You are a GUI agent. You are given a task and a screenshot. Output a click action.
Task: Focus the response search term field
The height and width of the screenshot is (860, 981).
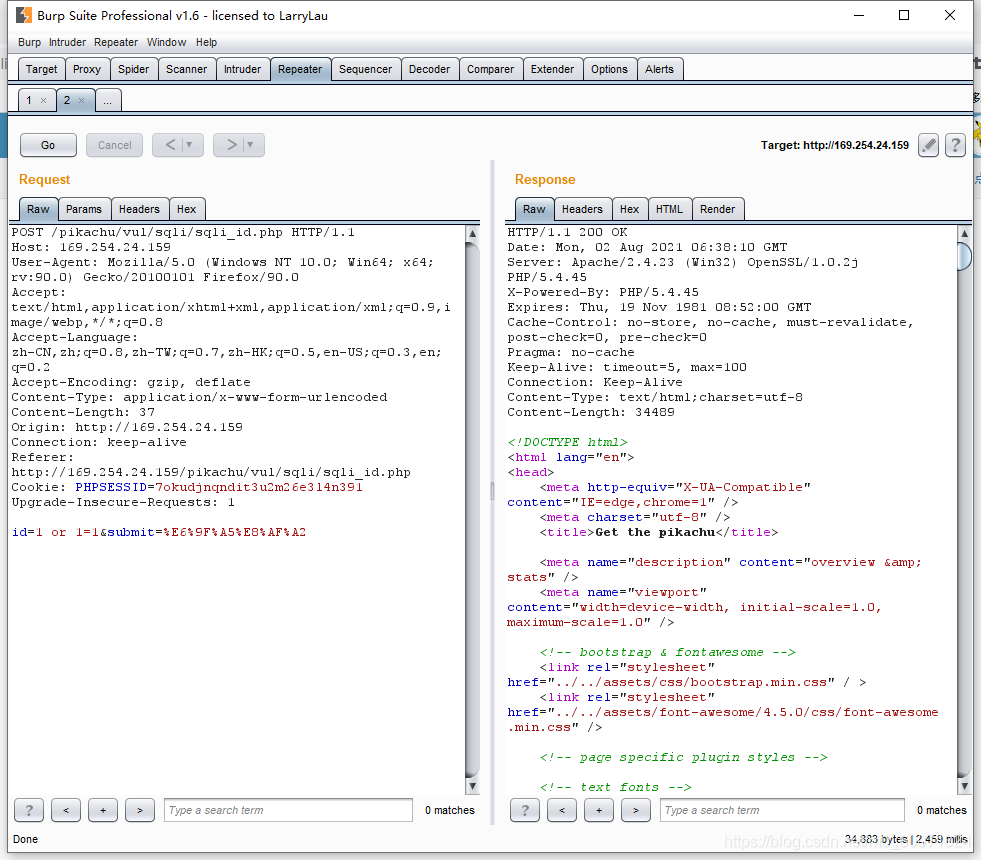point(782,810)
